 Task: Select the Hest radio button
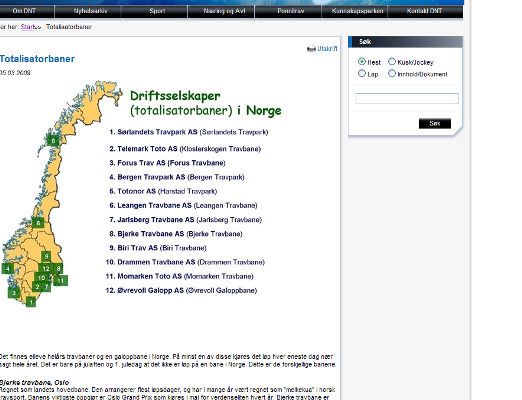pos(362,62)
